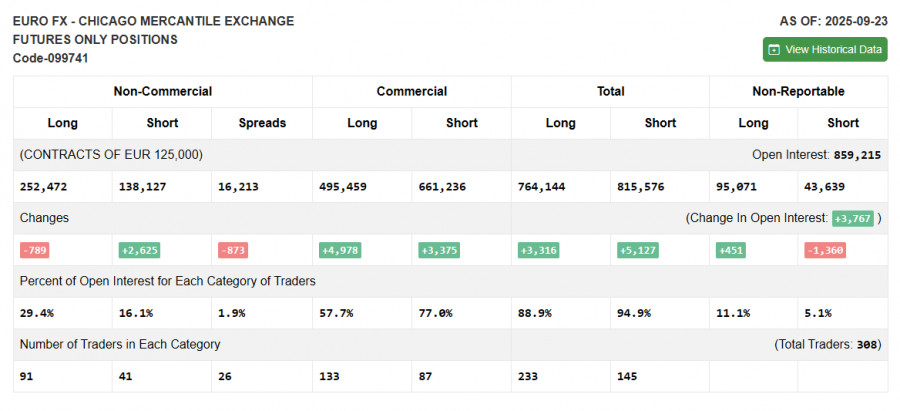Click the Spreads column header
The image size is (900, 411).
262,123
